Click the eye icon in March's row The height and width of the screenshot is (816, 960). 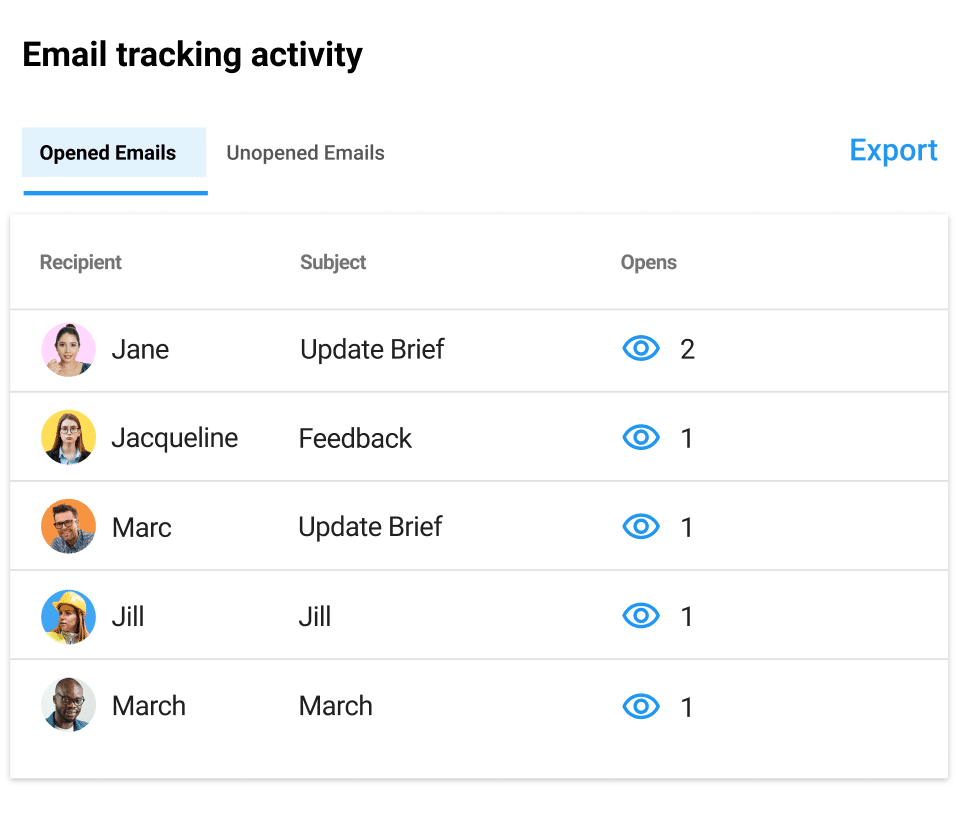641,707
